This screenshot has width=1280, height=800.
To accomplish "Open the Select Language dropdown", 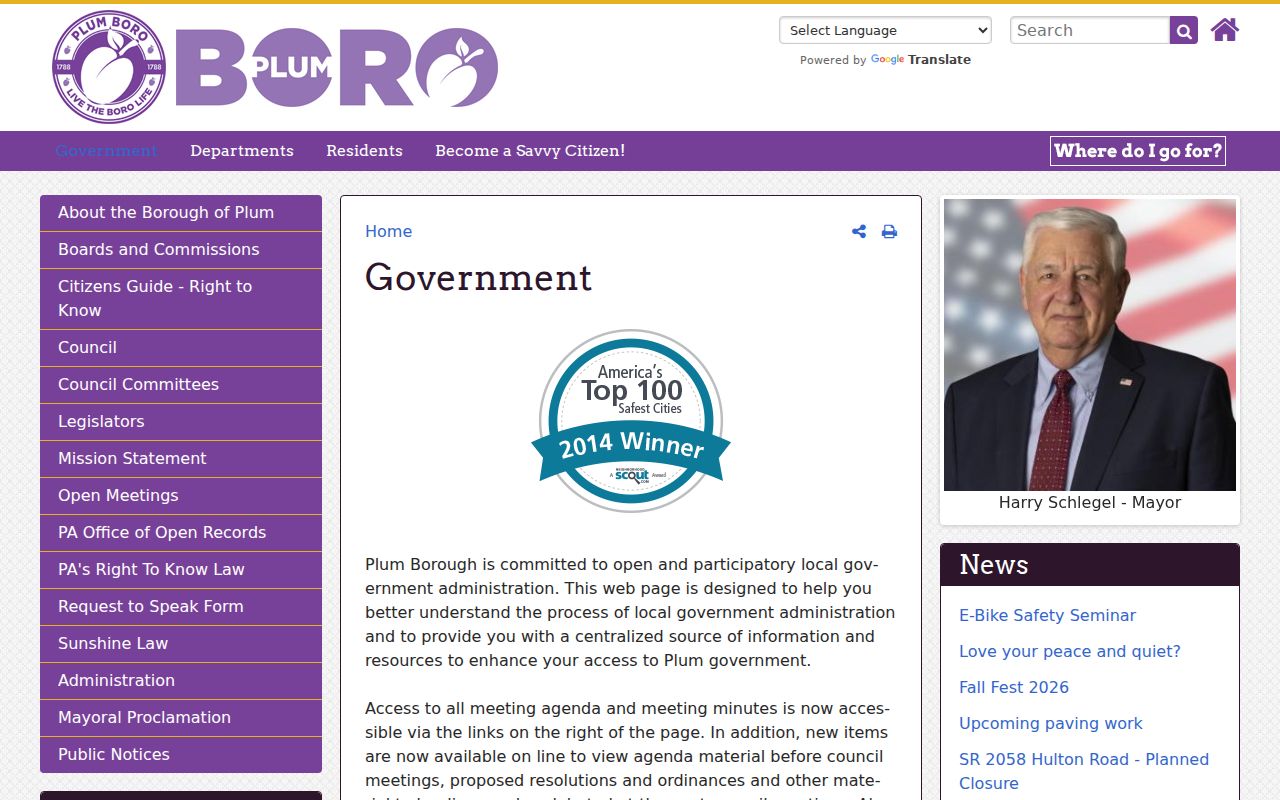I will [x=885, y=30].
